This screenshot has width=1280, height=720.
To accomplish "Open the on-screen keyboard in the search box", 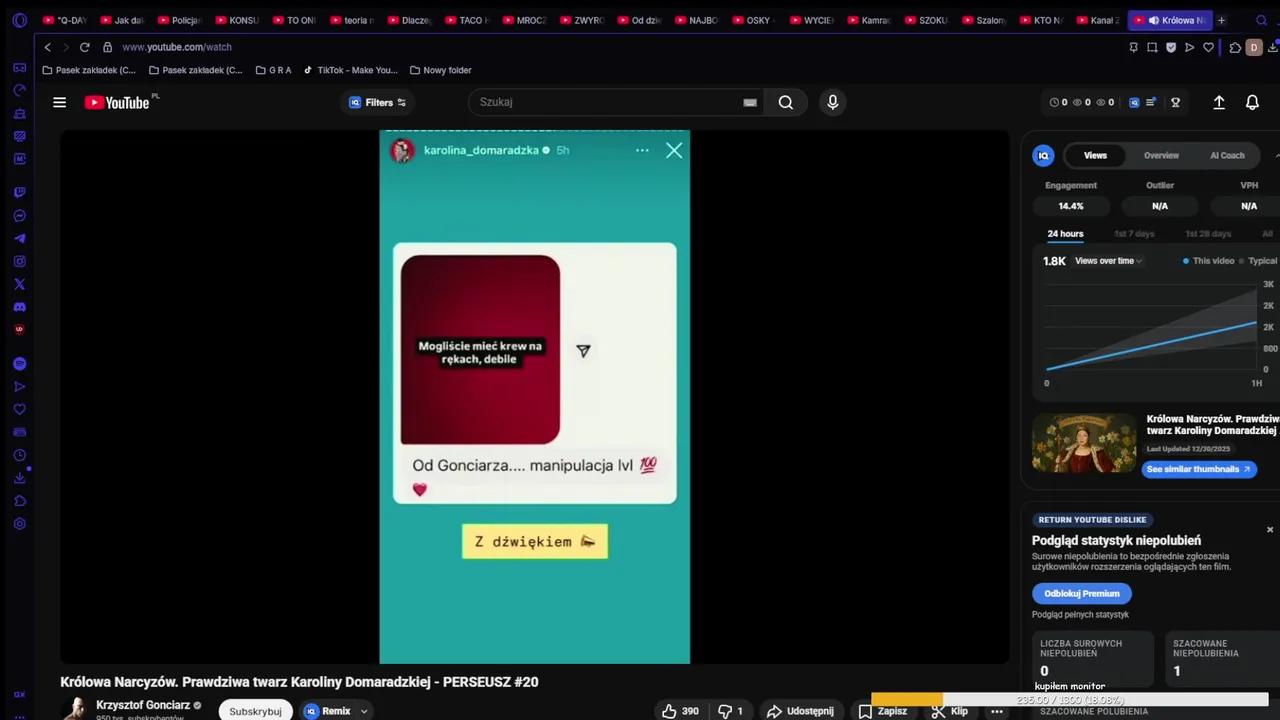I will (x=750, y=102).
